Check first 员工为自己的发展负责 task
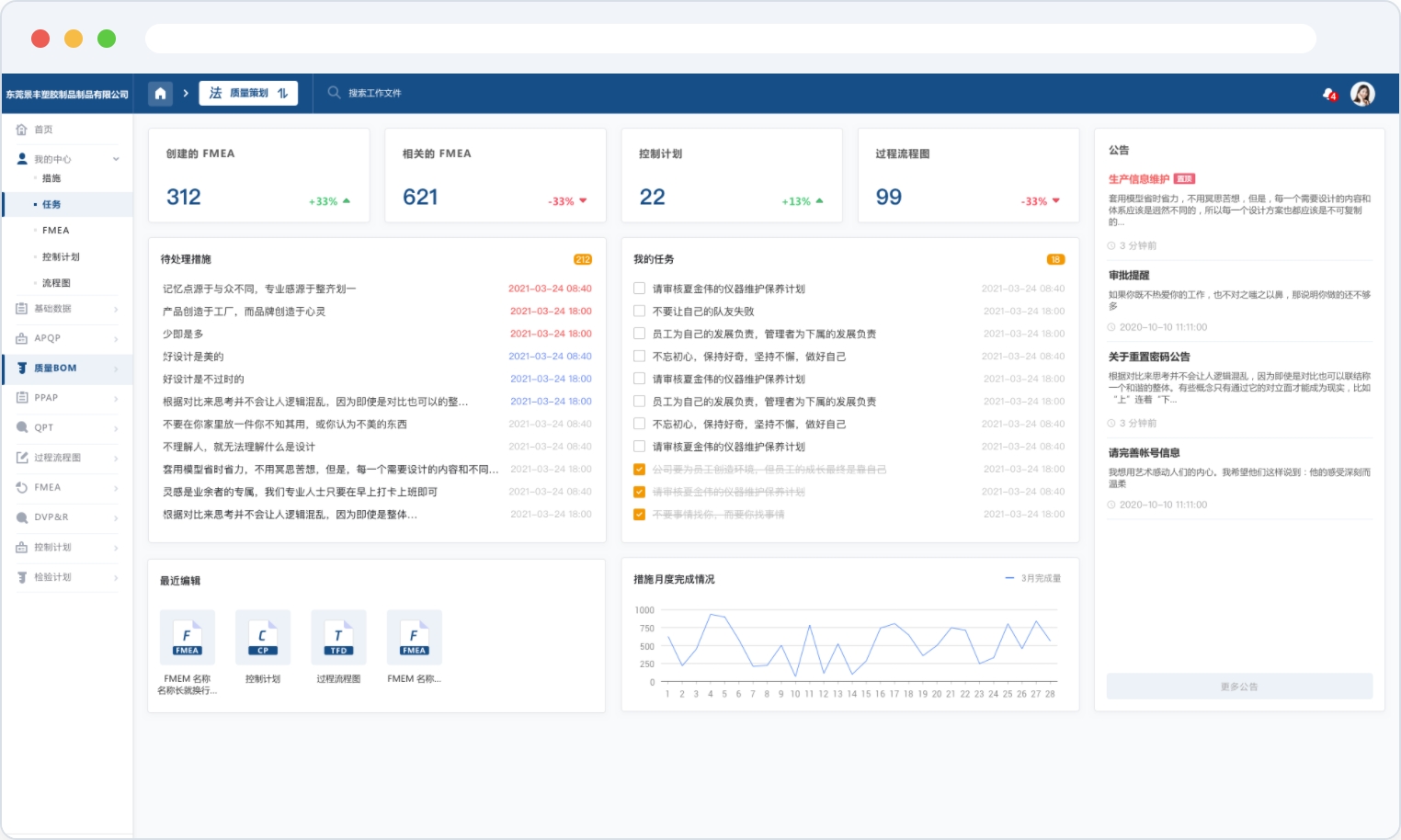The image size is (1401, 840). [x=639, y=333]
